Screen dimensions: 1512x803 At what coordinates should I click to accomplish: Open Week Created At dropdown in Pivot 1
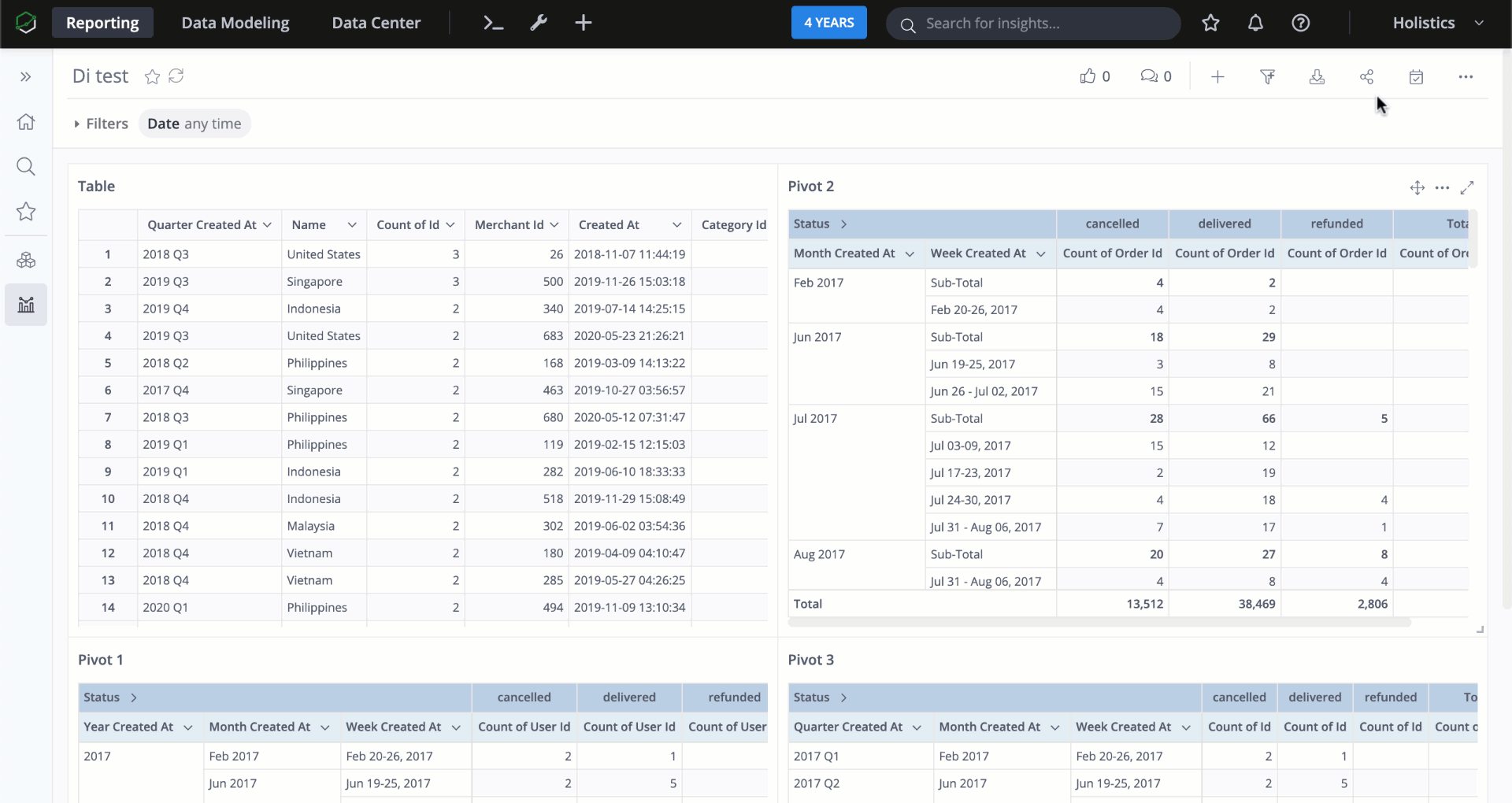(456, 727)
